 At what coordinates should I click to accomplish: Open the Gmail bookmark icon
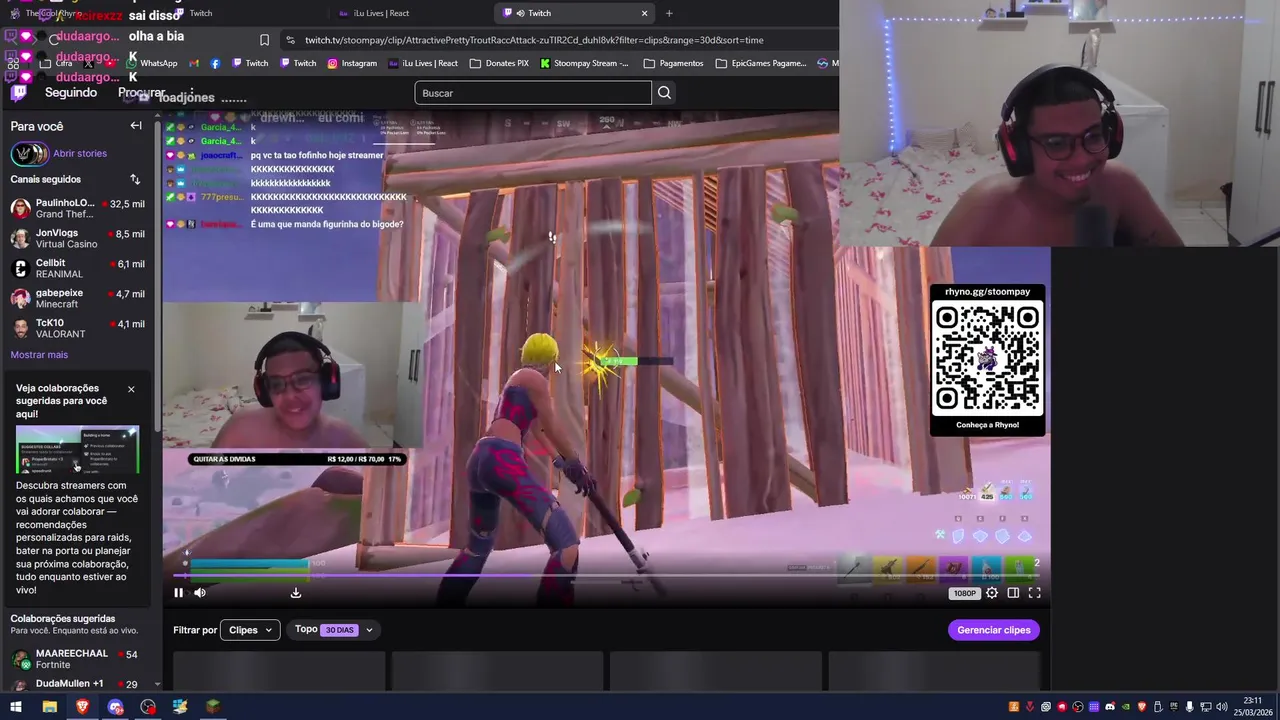click(x=194, y=63)
